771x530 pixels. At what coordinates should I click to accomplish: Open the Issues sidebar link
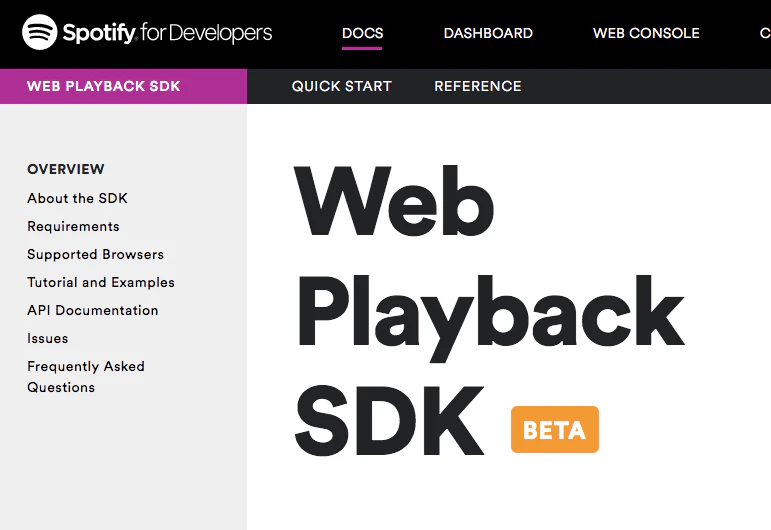click(48, 338)
